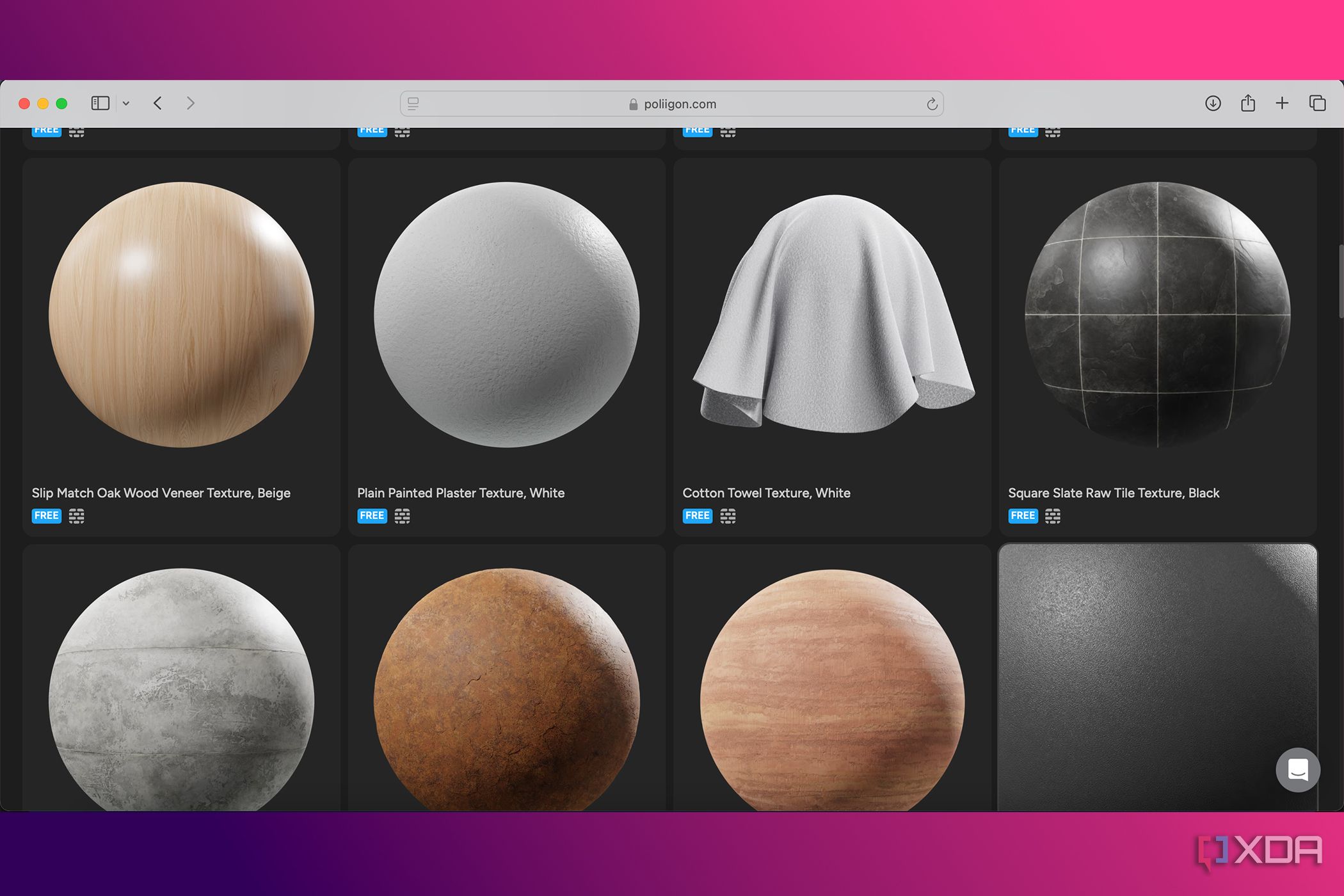The width and height of the screenshot is (1344, 896).
Task: Select the Cotton Towel white cloth thumbnail
Action: (x=832, y=315)
